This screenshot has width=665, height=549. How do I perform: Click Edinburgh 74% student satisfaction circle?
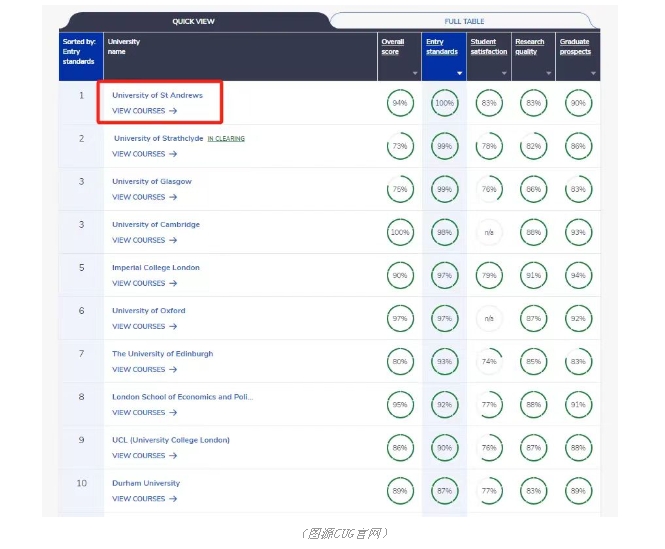[x=489, y=361]
